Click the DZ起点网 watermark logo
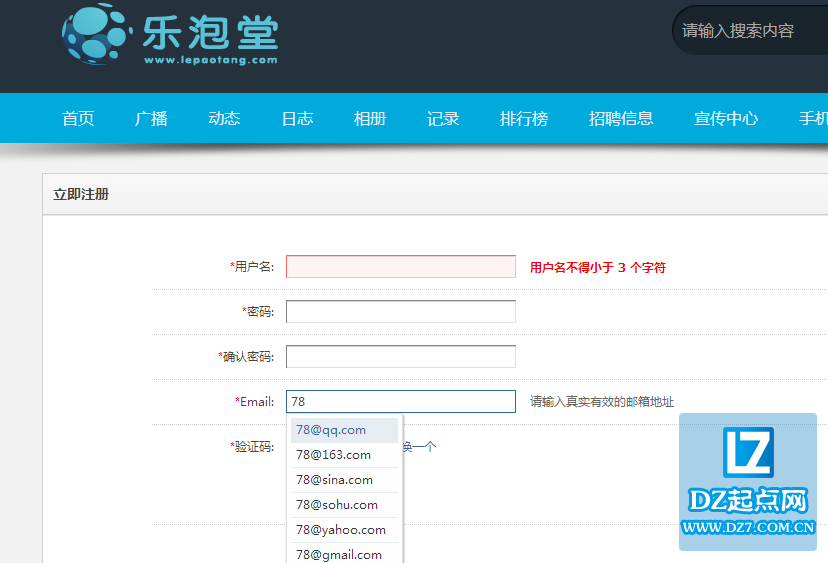 coord(748,481)
